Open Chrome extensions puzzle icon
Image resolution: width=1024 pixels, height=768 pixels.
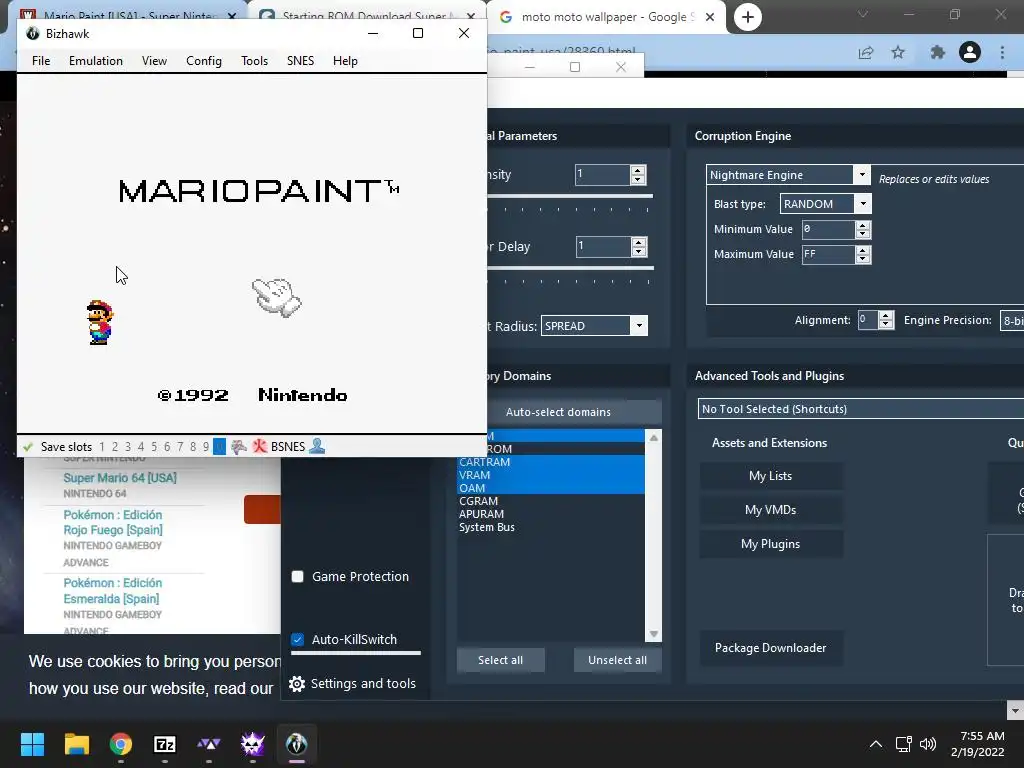coord(938,52)
